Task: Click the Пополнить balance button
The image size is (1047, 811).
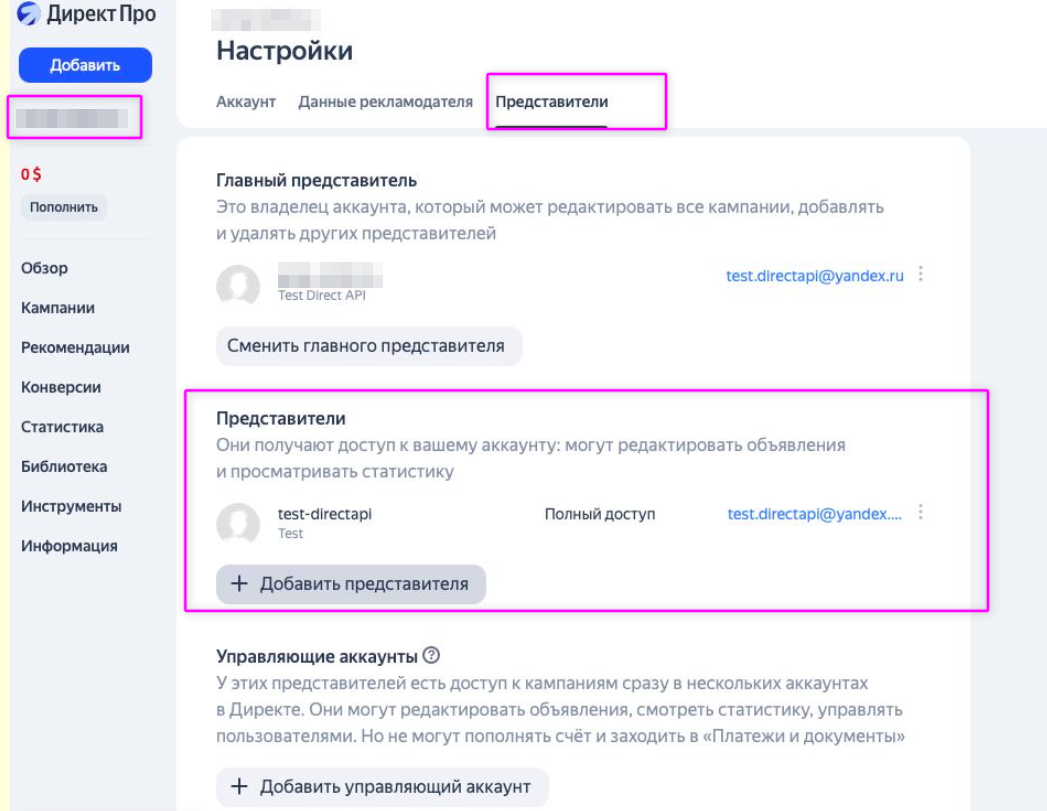Action: pos(64,207)
